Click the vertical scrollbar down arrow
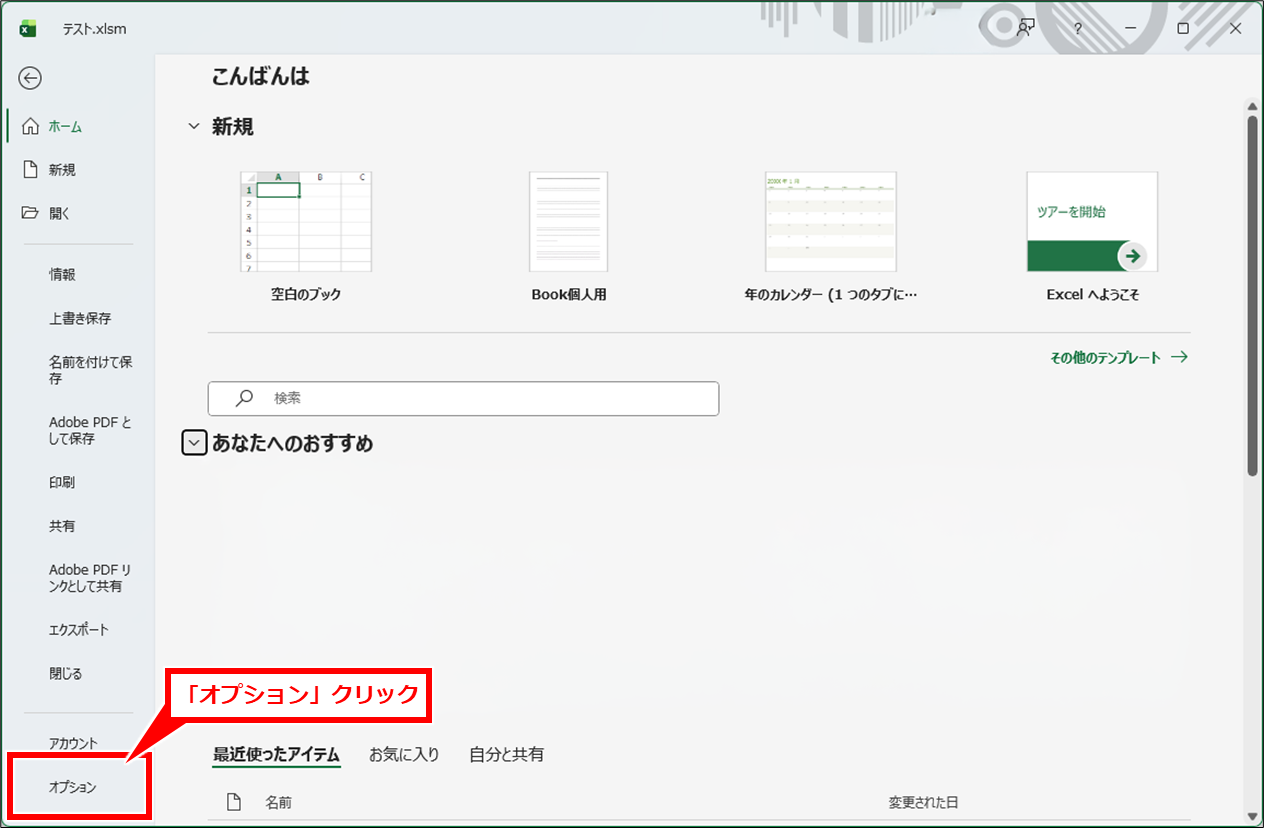1264x828 pixels. pos(1251,816)
